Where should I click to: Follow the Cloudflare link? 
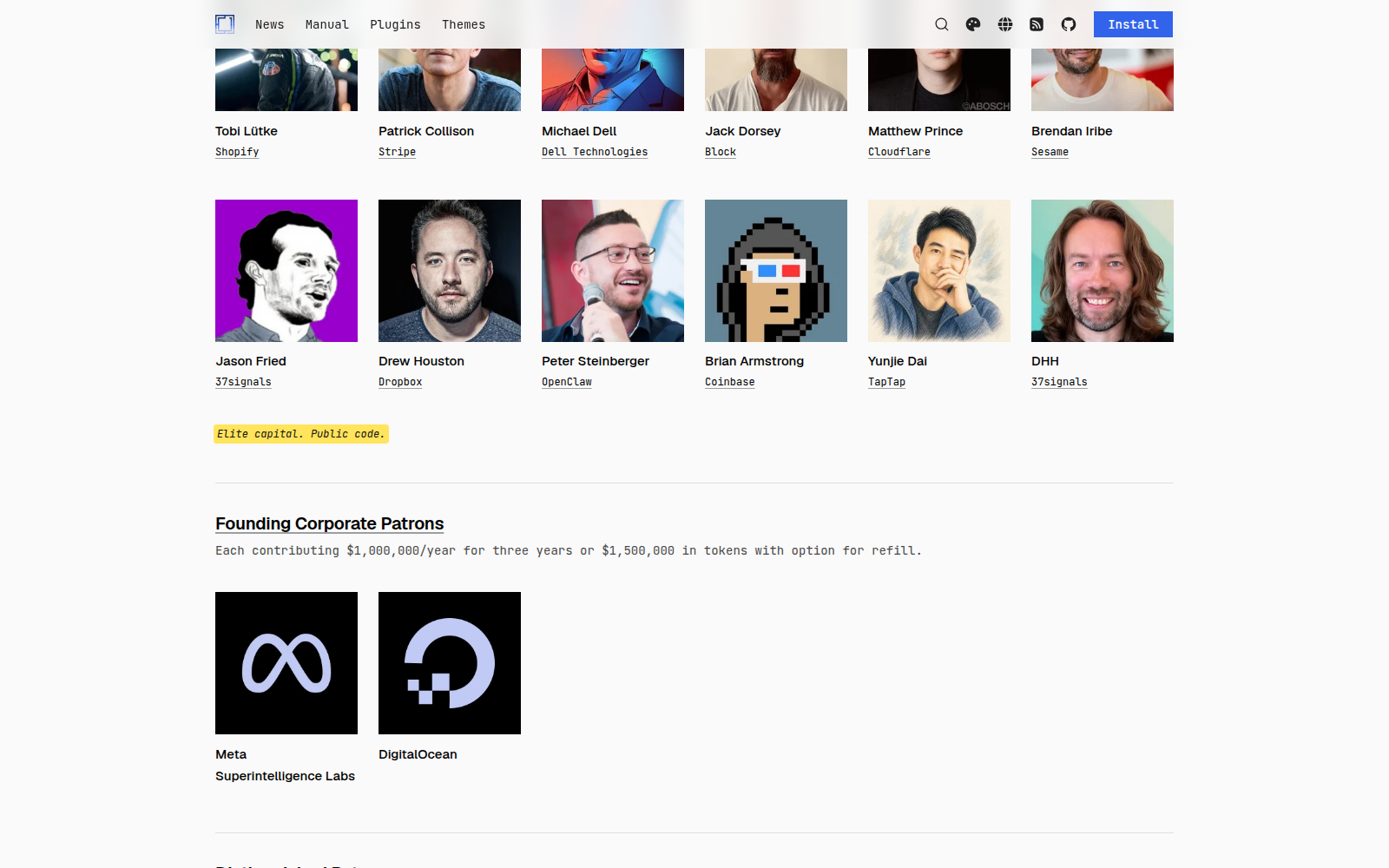click(899, 152)
